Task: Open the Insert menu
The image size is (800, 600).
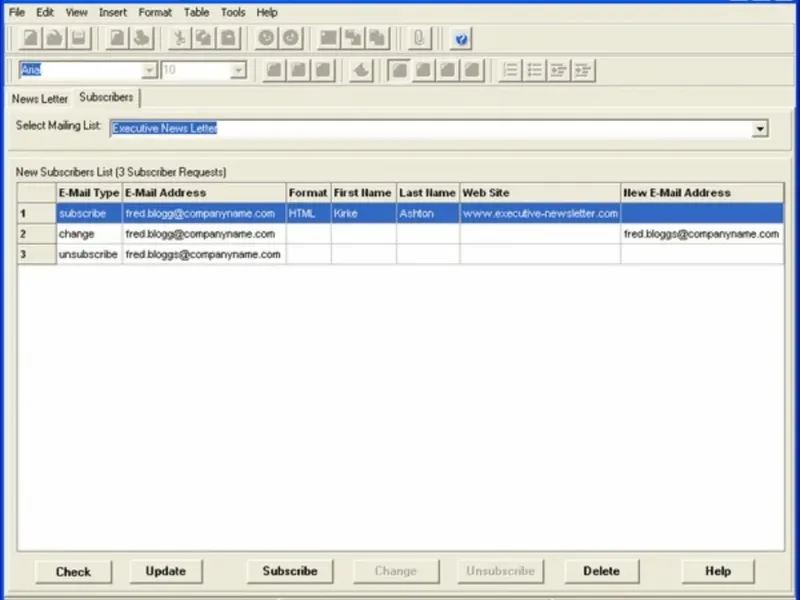Action: [113, 12]
